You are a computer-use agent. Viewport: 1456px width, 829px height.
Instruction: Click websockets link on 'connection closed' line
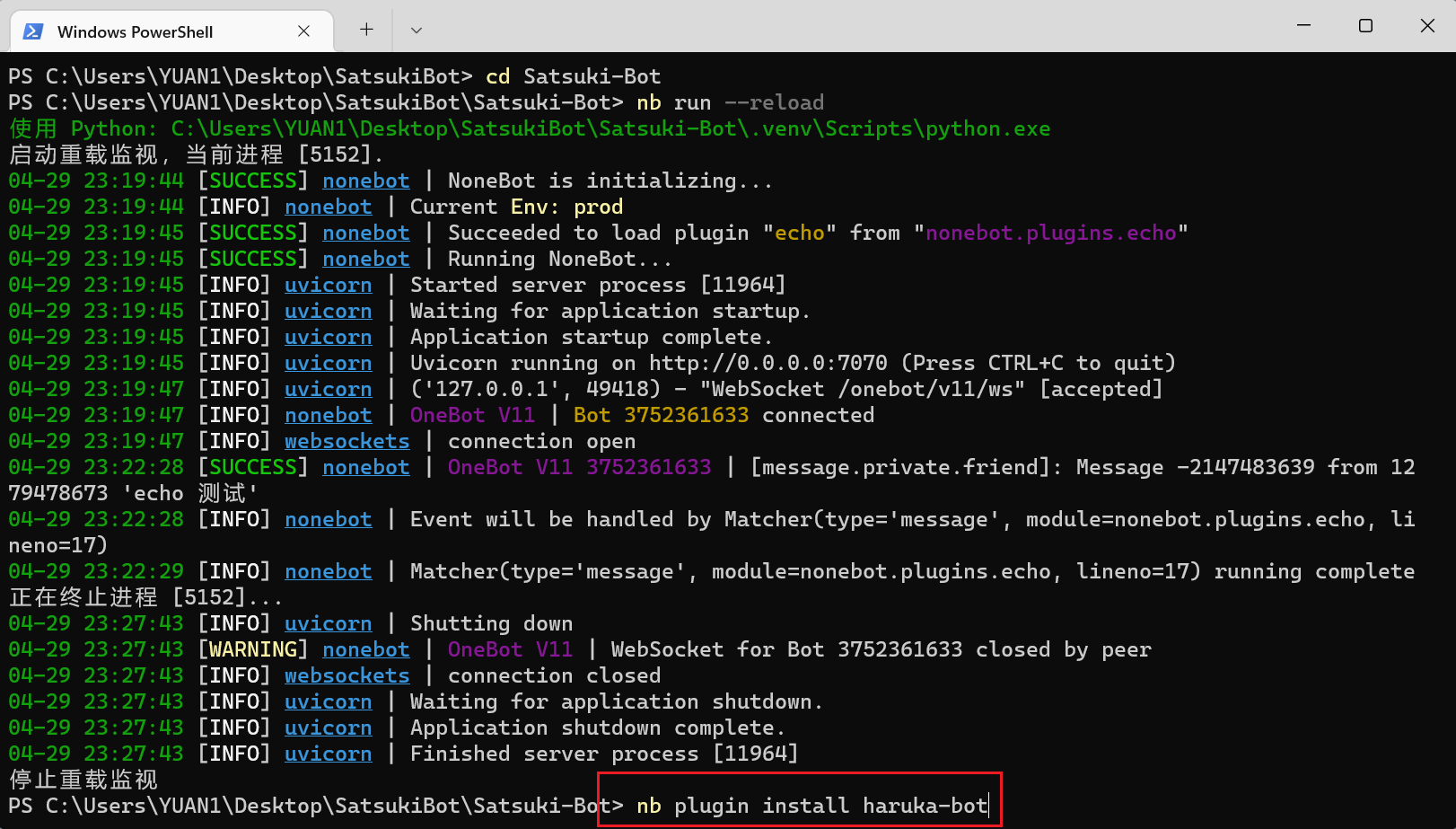[x=347, y=675]
